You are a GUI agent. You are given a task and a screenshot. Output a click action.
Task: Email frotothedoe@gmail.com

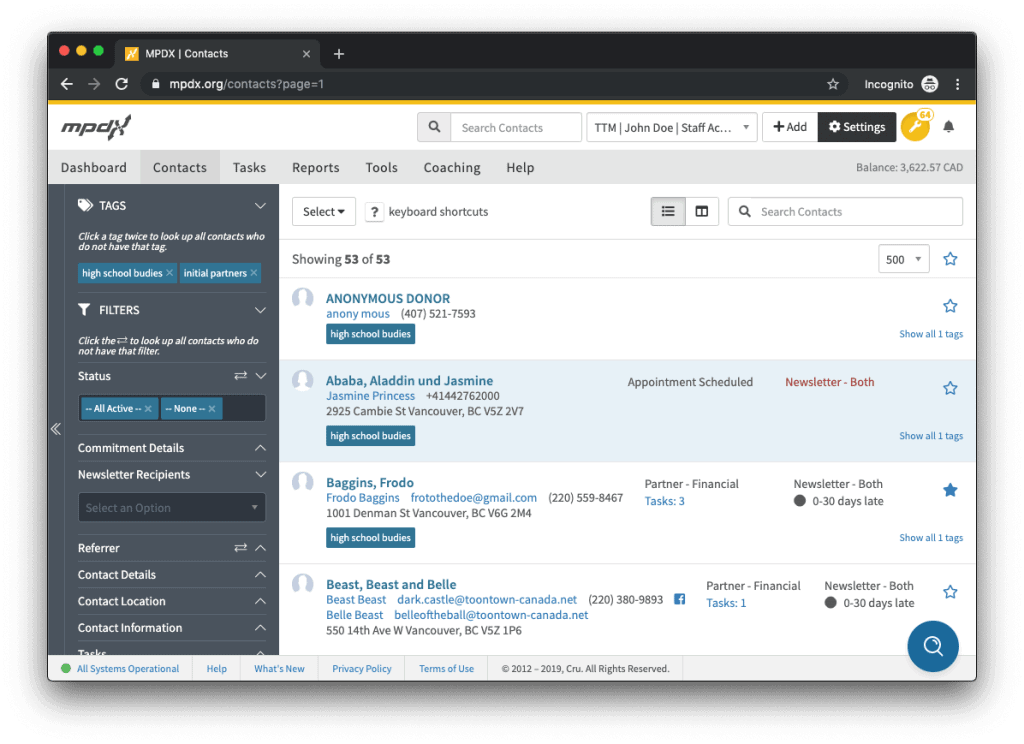pos(473,498)
